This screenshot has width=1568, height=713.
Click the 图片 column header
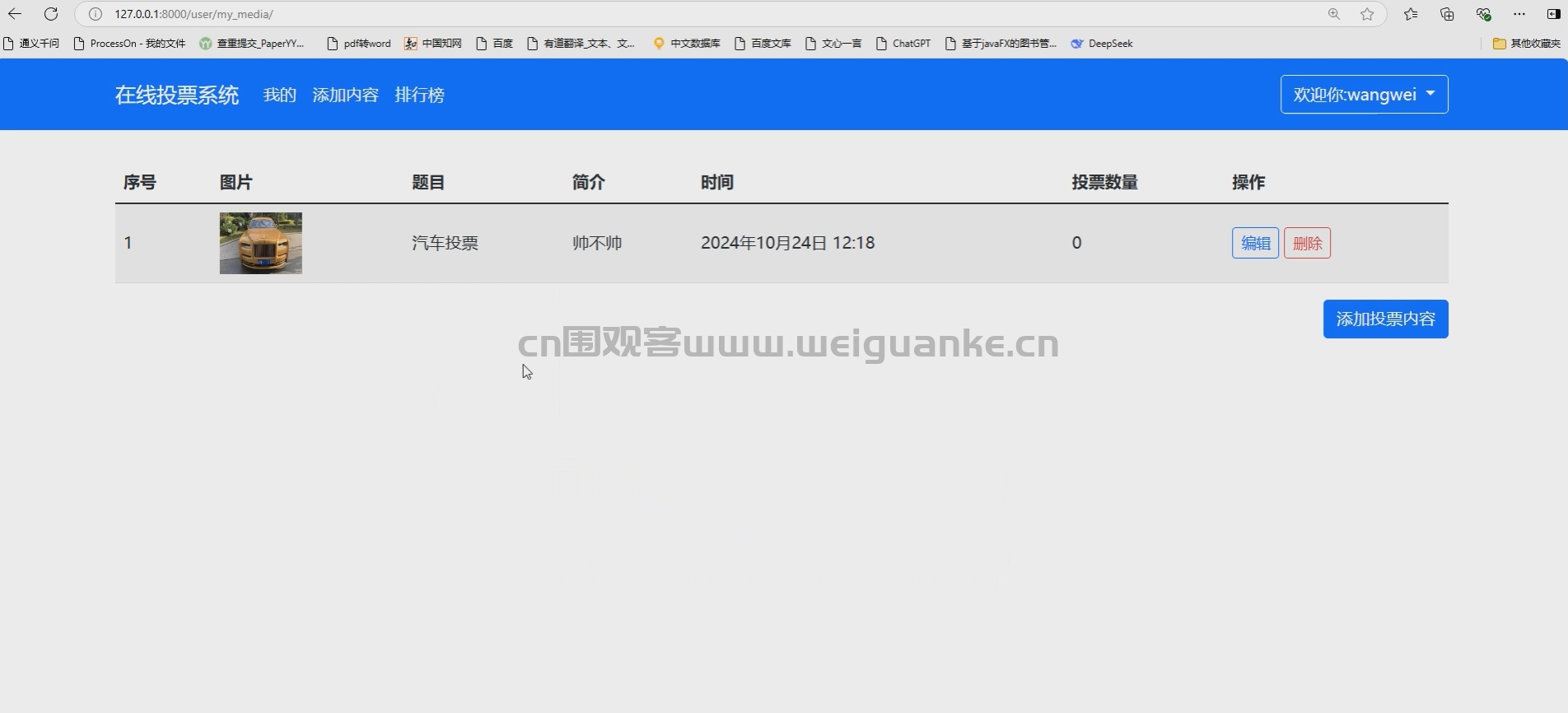click(236, 182)
